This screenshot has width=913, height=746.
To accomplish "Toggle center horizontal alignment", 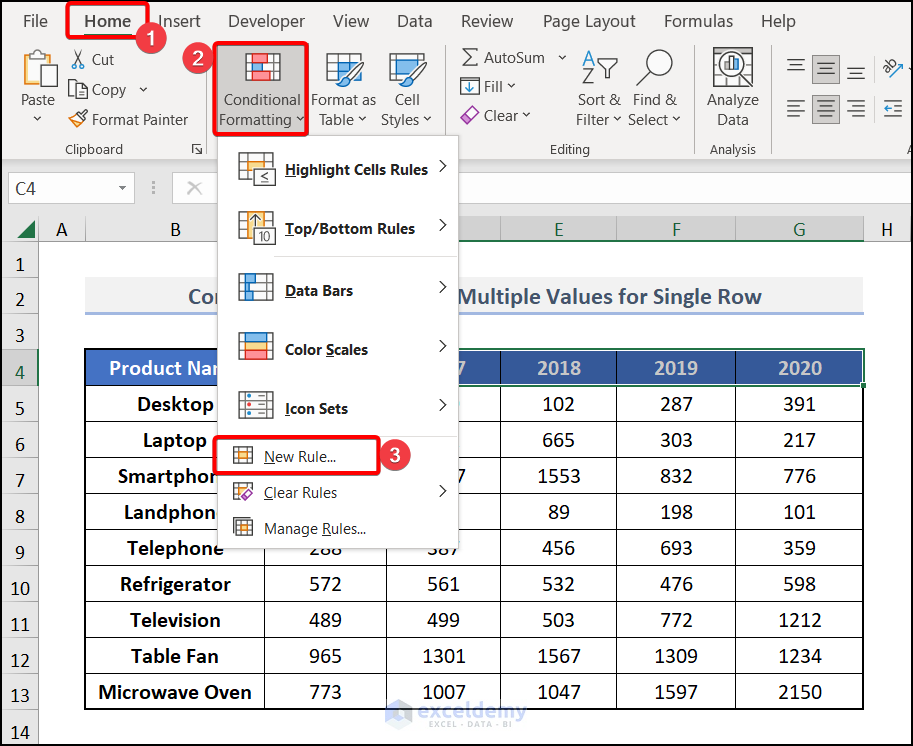I will pyautogui.click(x=825, y=107).
